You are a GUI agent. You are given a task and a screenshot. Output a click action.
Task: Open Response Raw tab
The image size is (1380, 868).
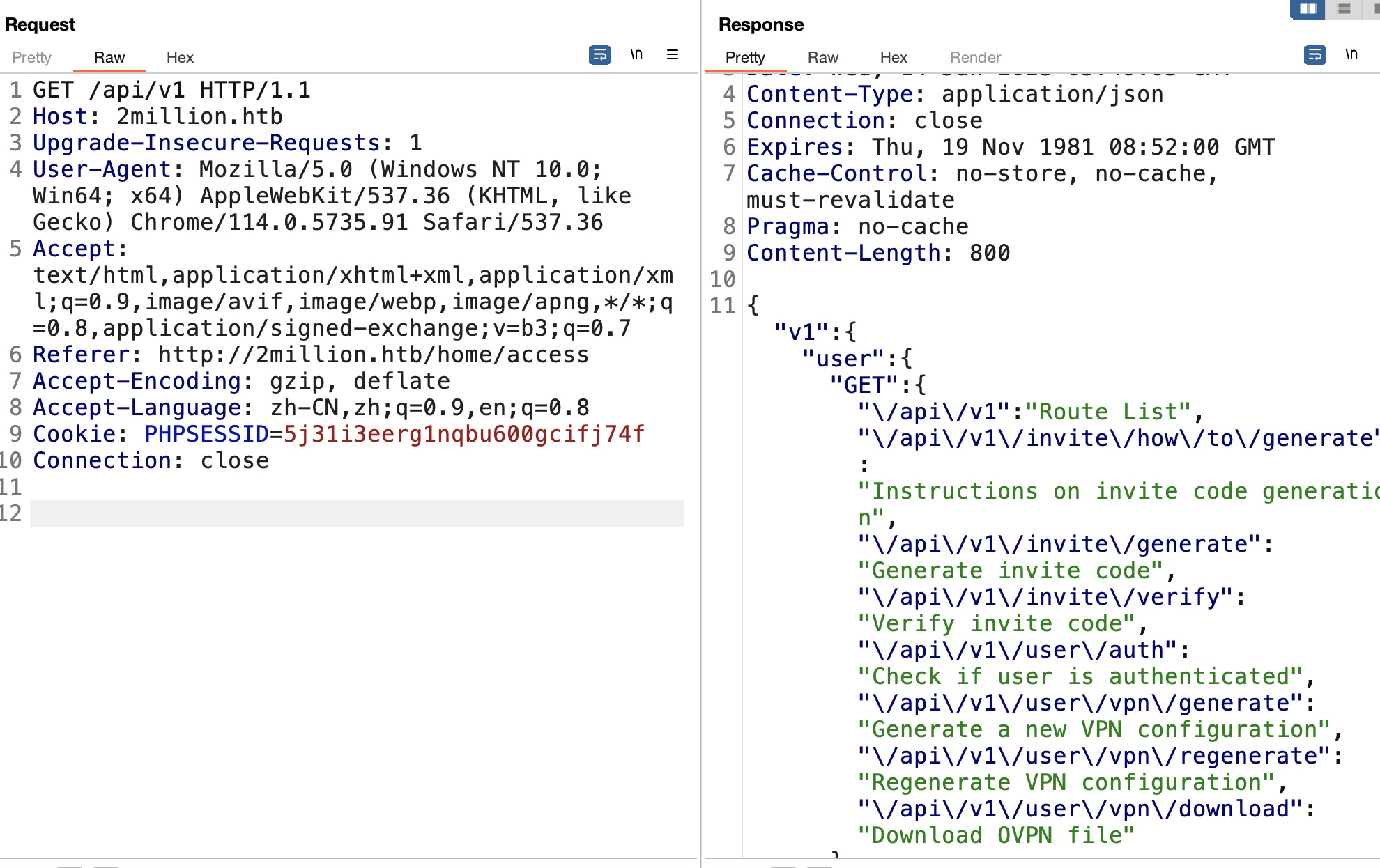pos(822,57)
